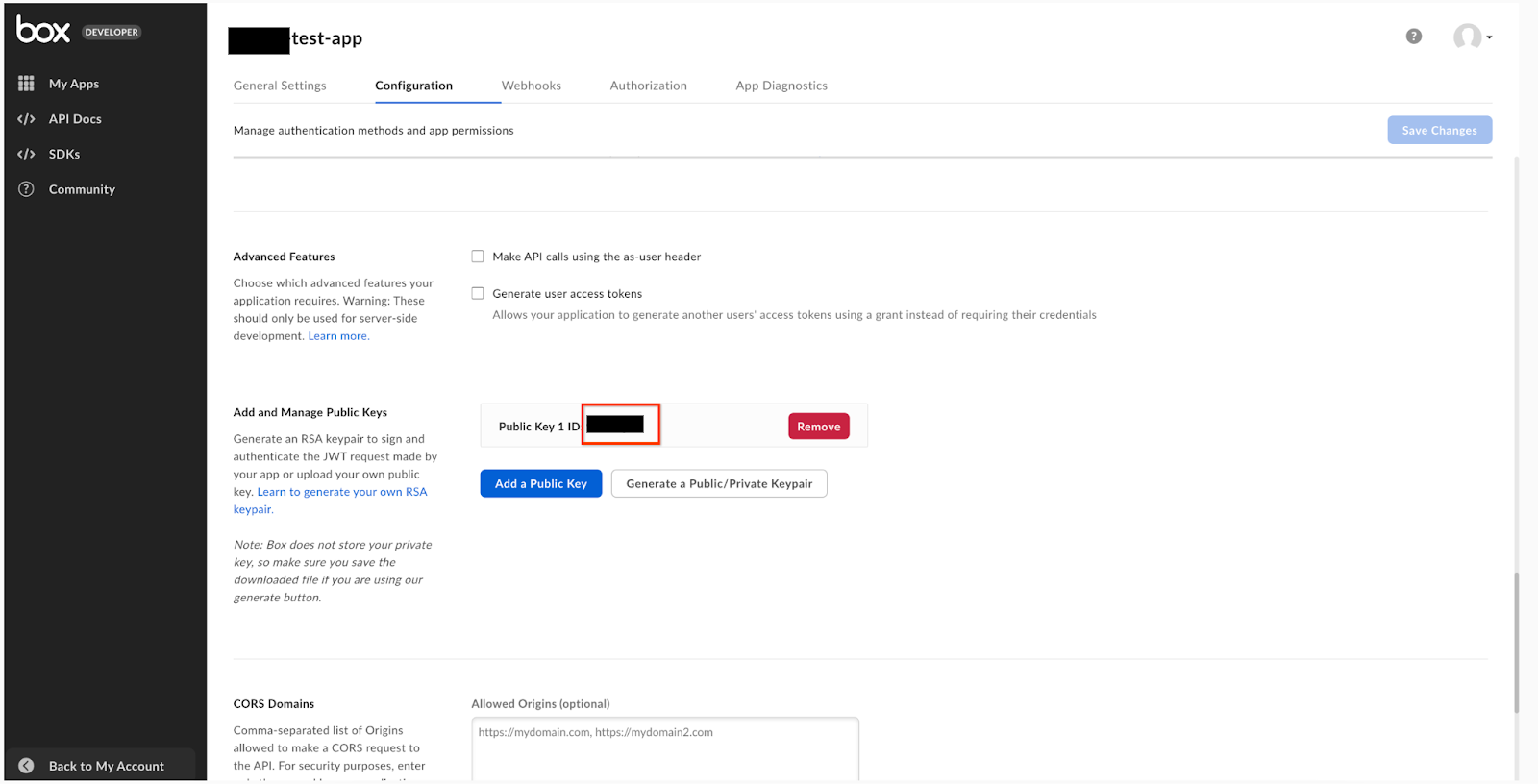
Task: Click the Box logo in the sidebar
Action: pyautogui.click(x=43, y=31)
